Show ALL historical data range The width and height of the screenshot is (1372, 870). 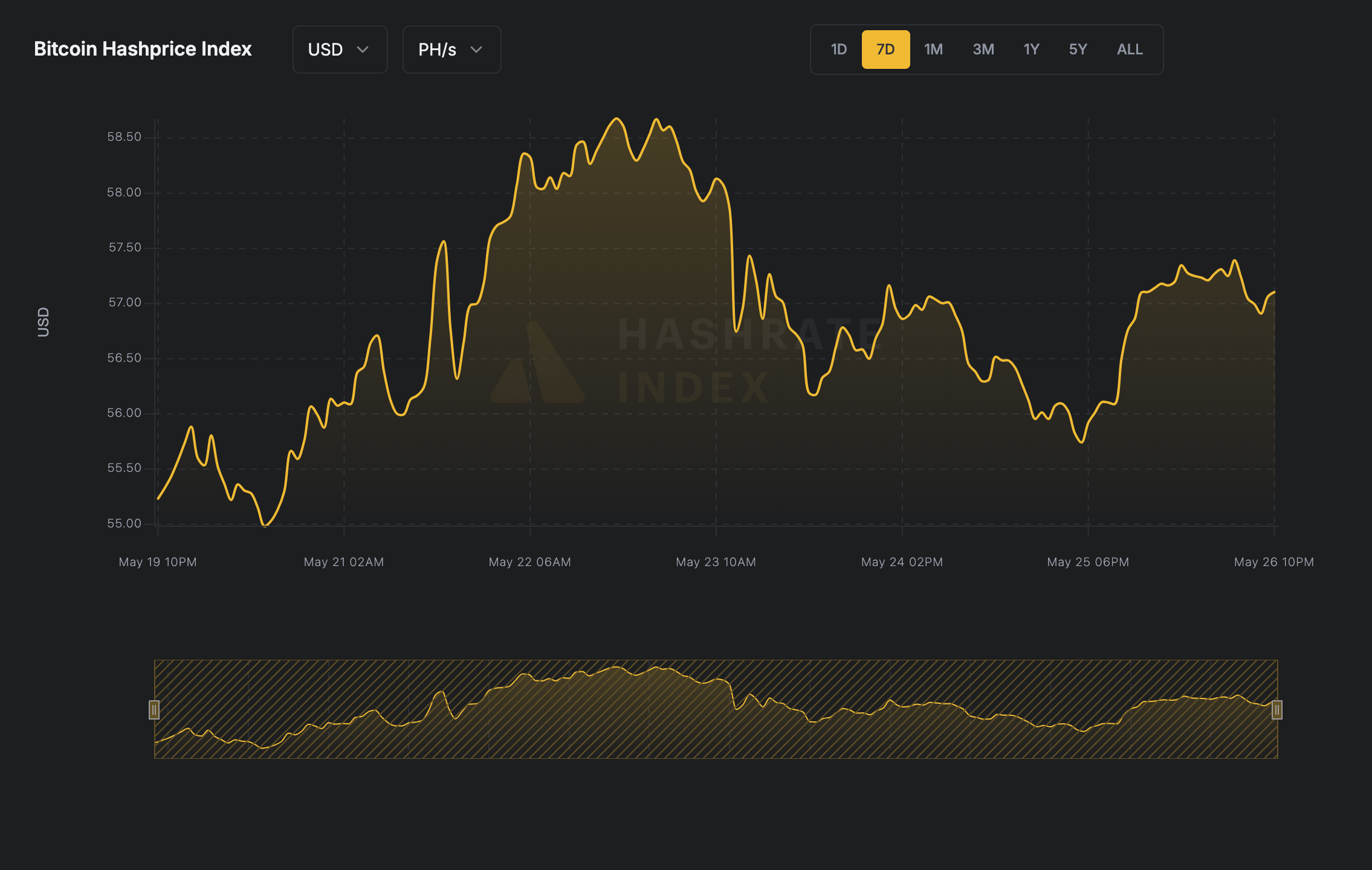coord(1129,50)
